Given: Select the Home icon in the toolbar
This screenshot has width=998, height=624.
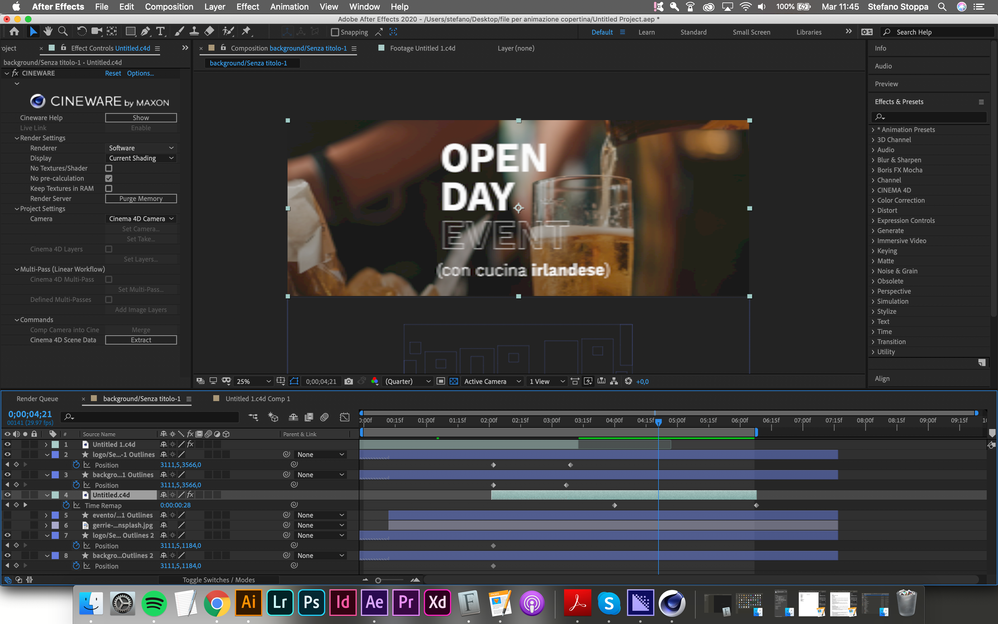Looking at the screenshot, I should [14, 31].
